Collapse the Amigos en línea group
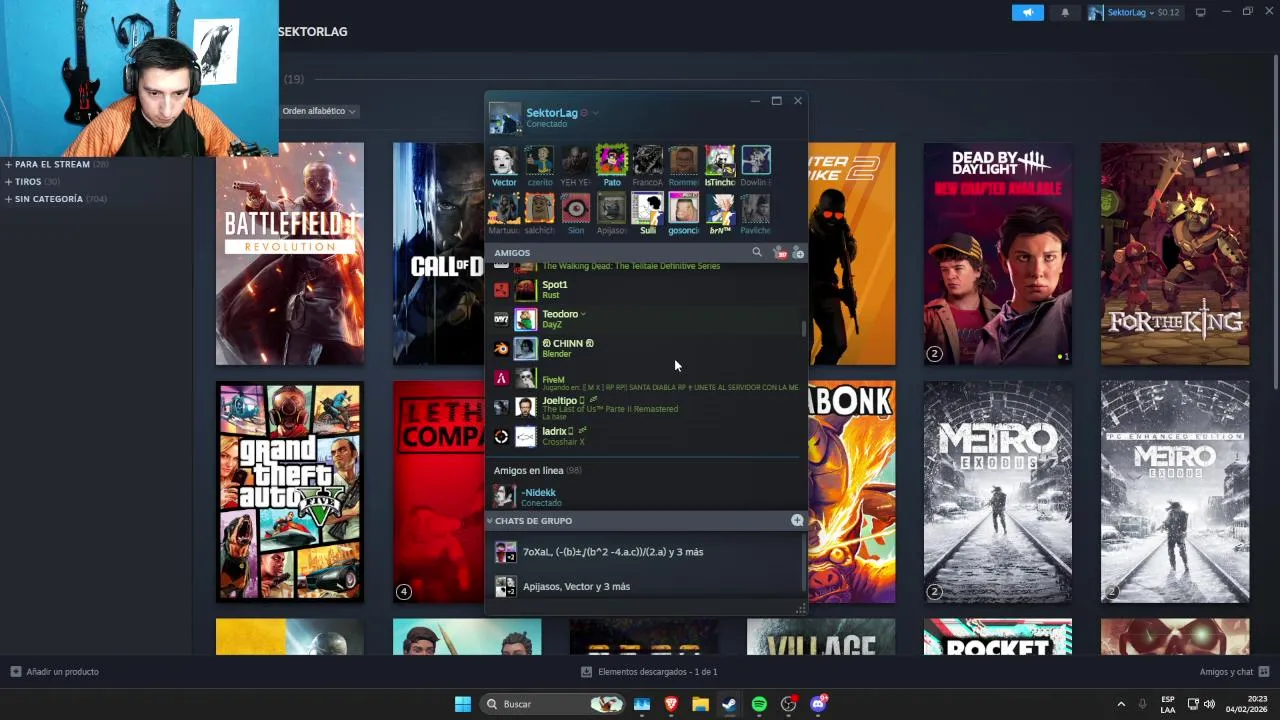The image size is (1280, 720). [x=537, y=470]
